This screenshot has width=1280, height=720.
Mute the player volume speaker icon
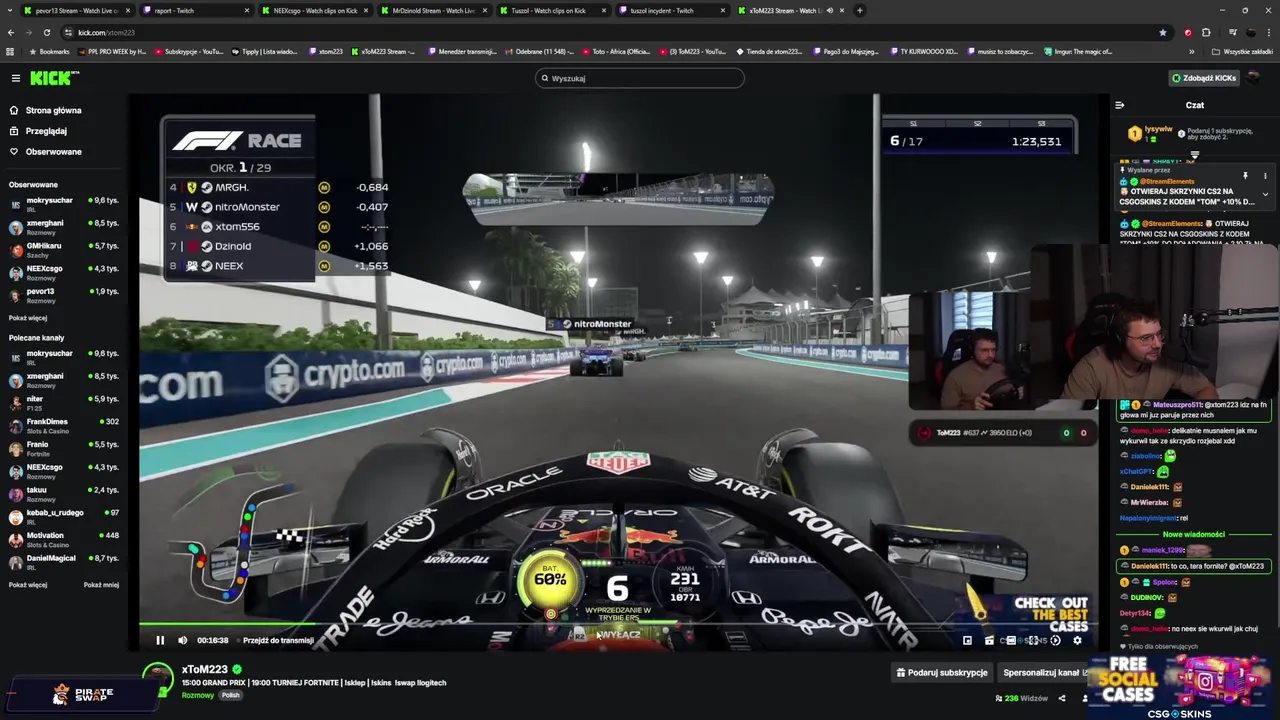coord(182,640)
